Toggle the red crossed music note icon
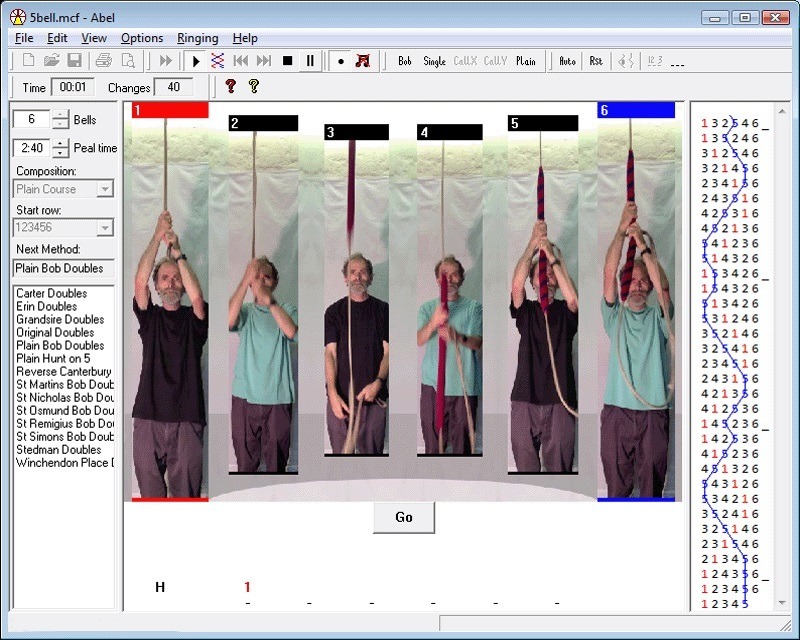 [362, 61]
